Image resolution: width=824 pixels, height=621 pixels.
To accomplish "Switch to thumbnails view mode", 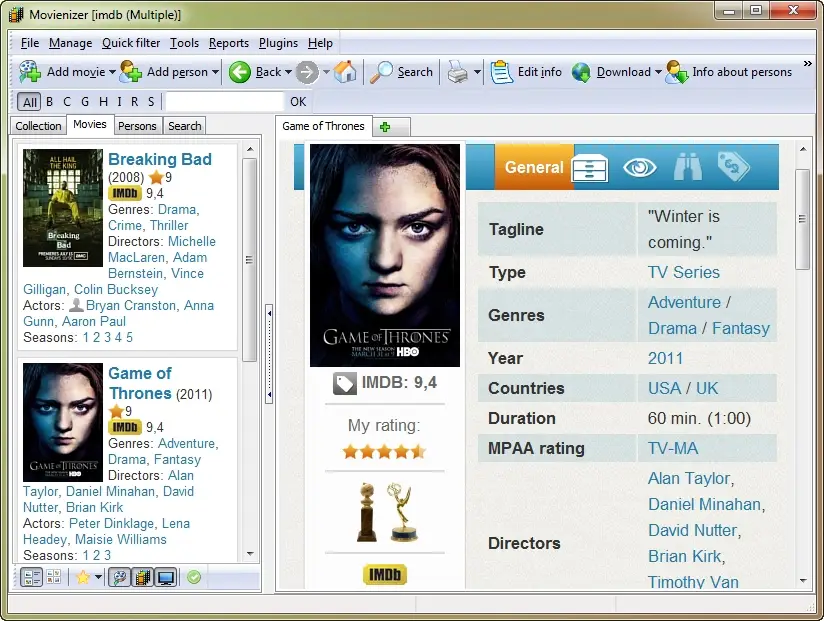I will [x=54, y=577].
